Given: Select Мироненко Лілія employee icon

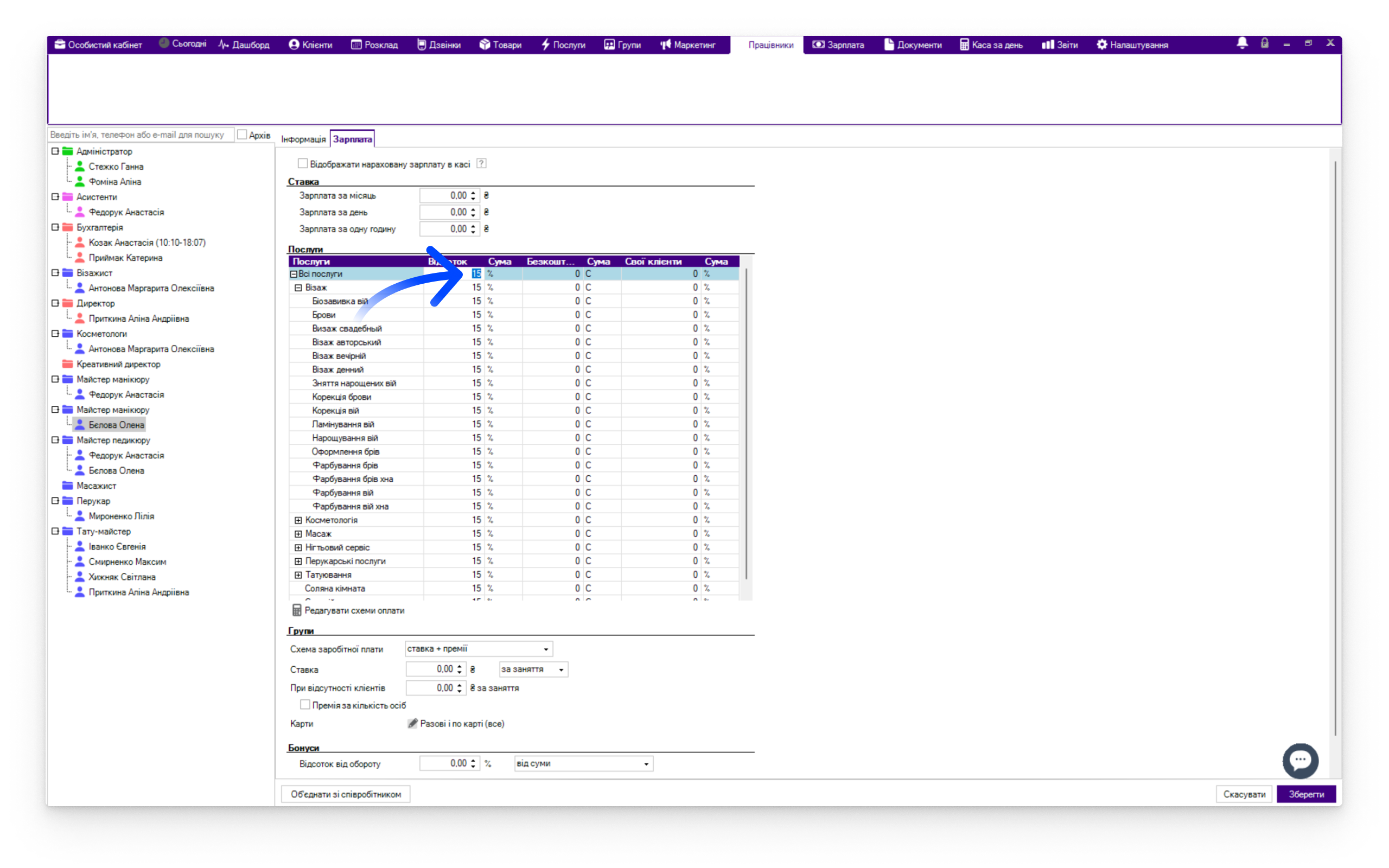Looking at the screenshot, I should 80,516.
